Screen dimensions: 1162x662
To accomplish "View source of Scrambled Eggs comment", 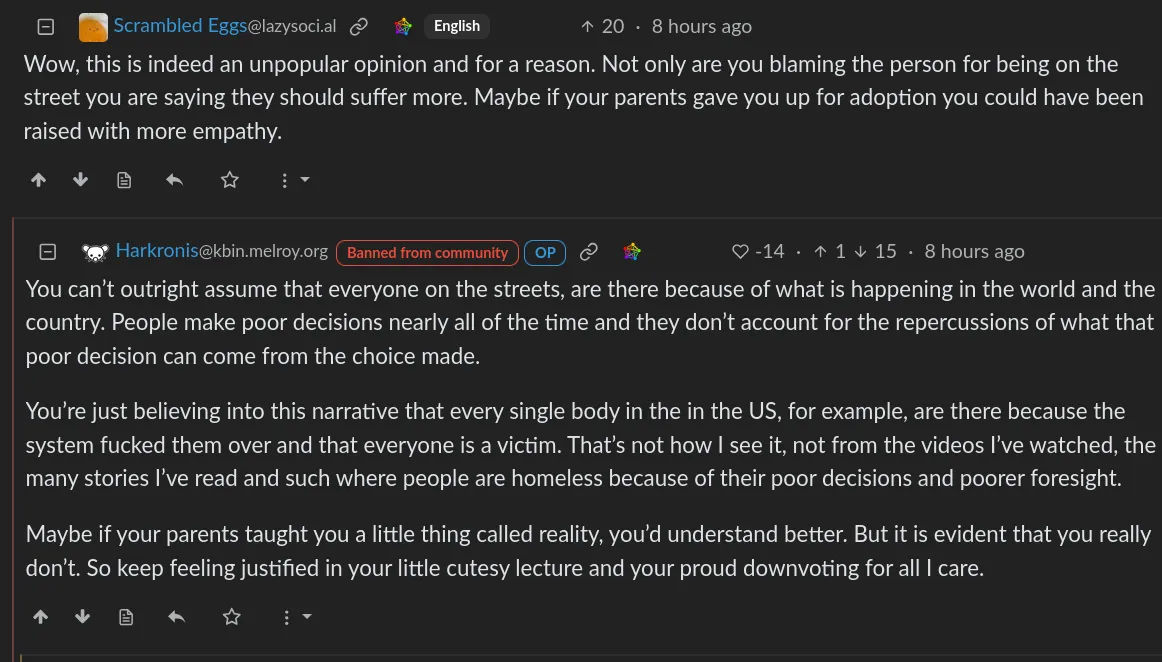I will point(124,180).
